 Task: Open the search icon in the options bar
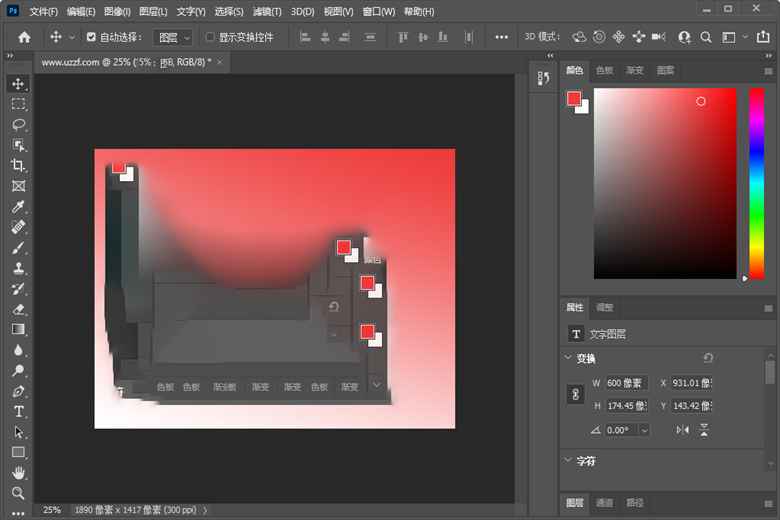(x=705, y=37)
